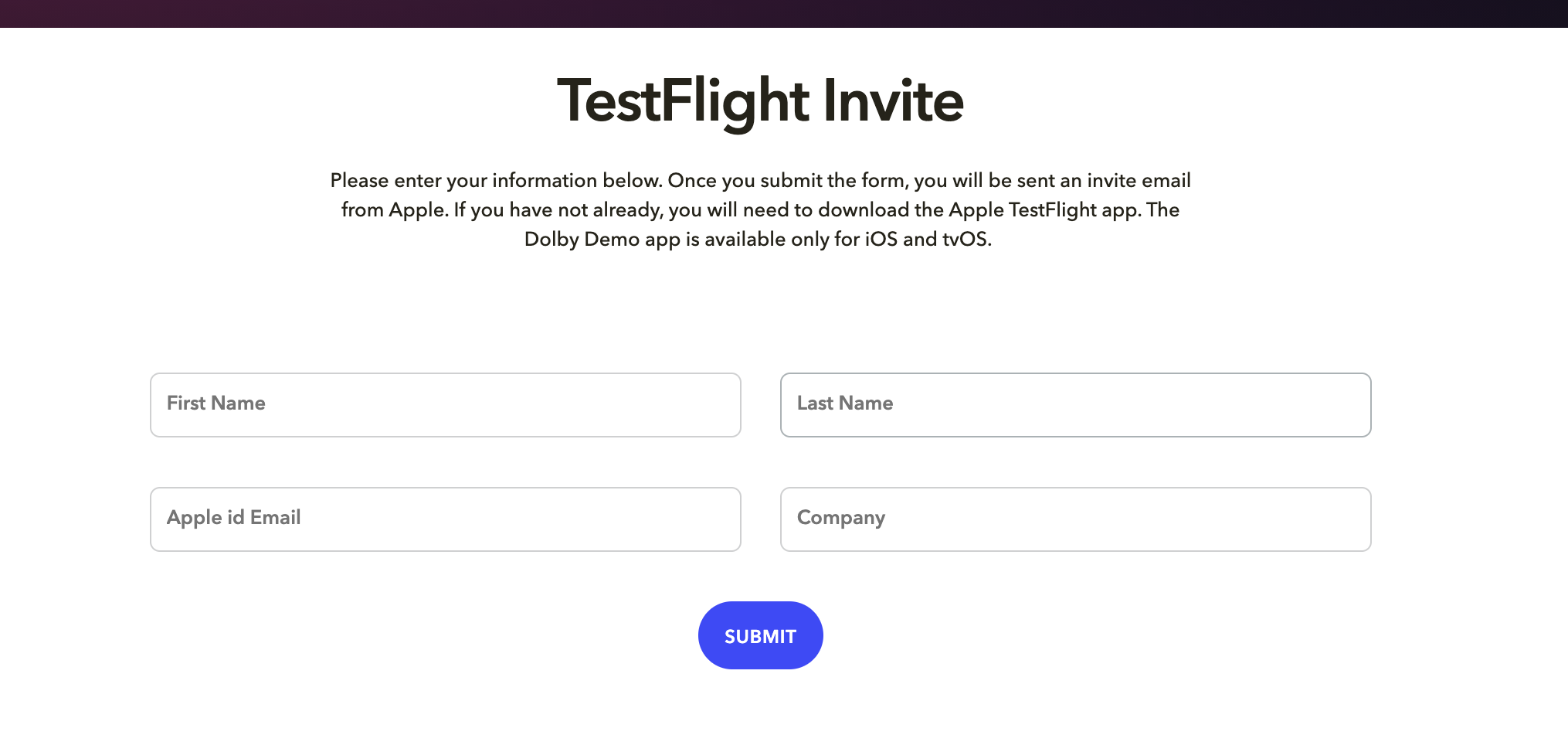The image size is (1568, 742).
Task: Click the word "available" in the description
Action: tap(745, 240)
